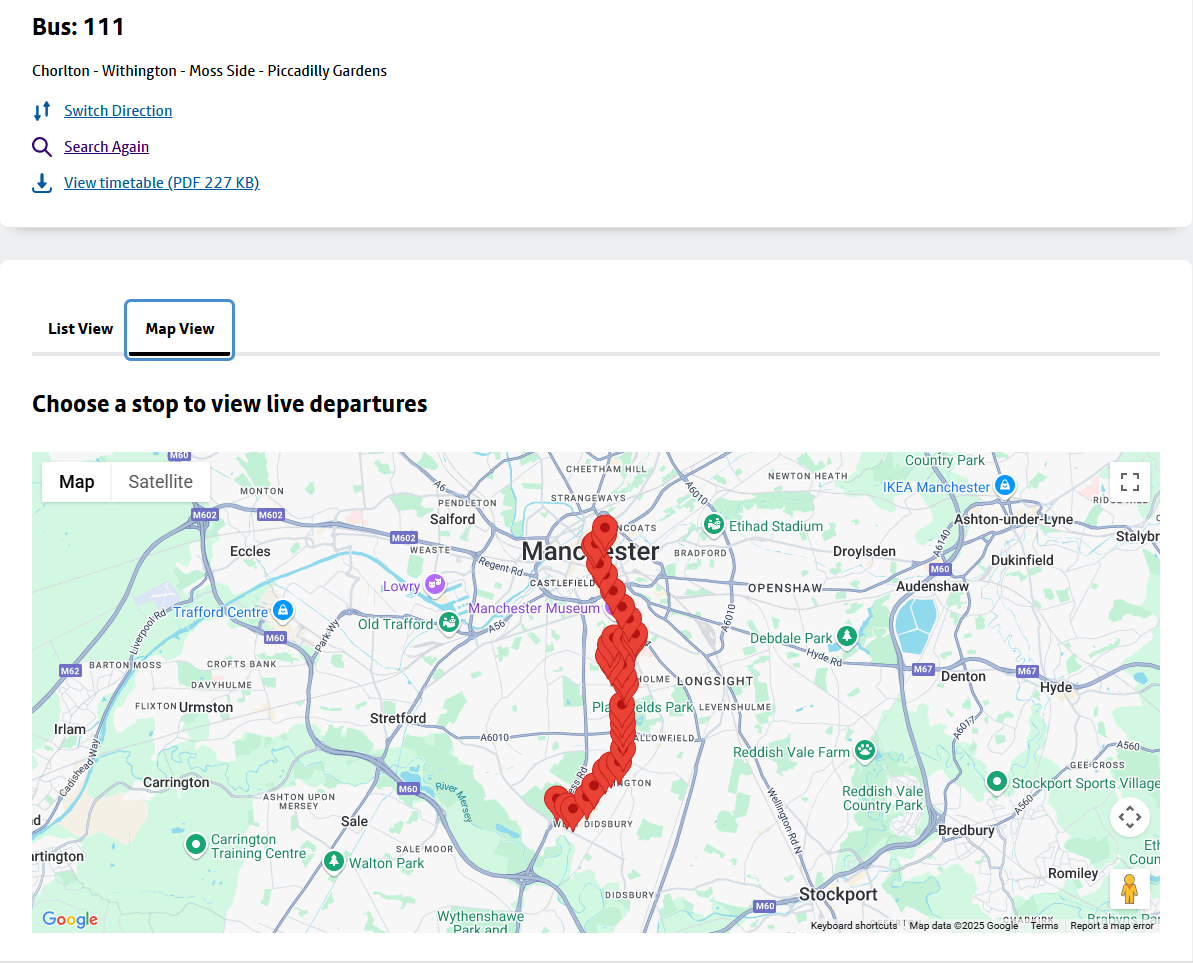Open Keyboard shortcuts for map
Screen dimensions: 1193x963
(x=854, y=926)
